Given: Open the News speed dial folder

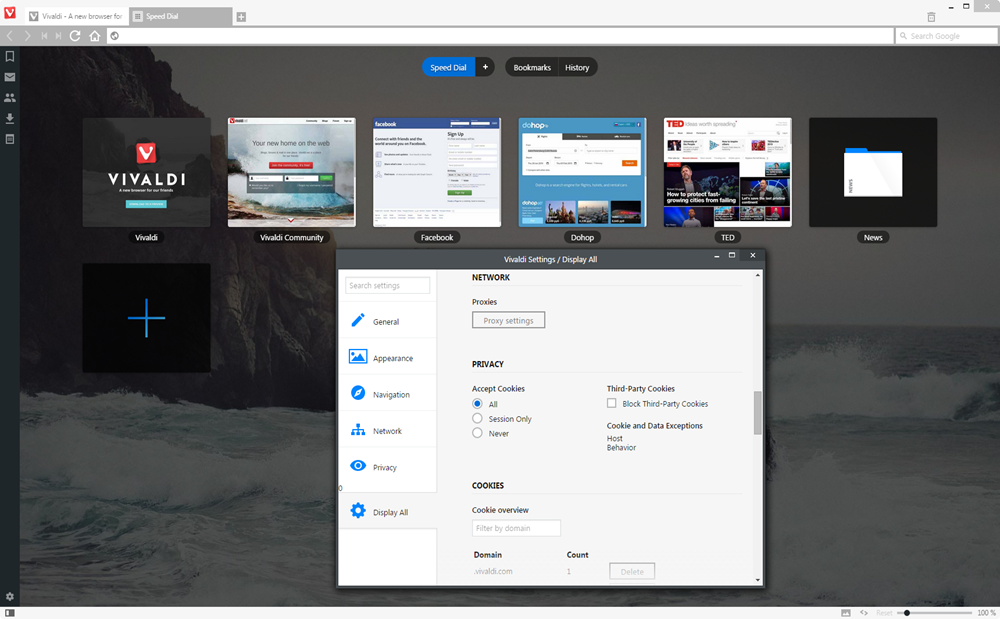Looking at the screenshot, I should pos(873,172).
